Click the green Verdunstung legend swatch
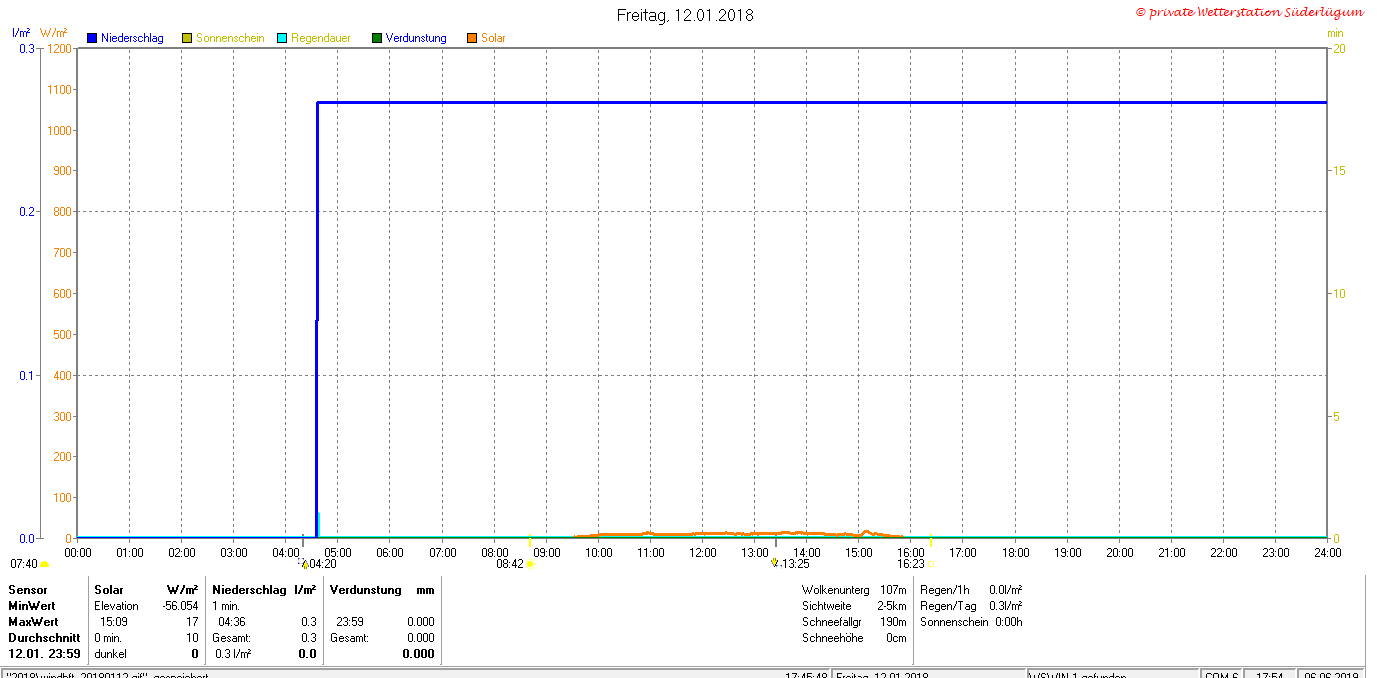Viewport: 1396px width, 678px height. click(x=377, y=38)
